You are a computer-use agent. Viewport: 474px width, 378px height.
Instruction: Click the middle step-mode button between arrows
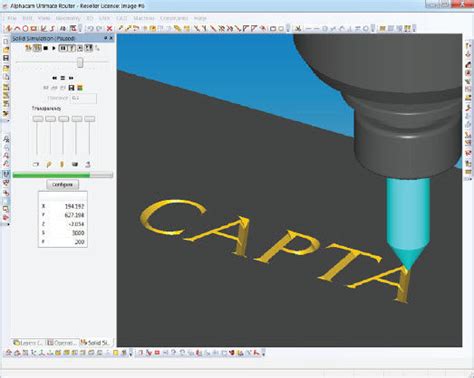click(x=63, y=78)
